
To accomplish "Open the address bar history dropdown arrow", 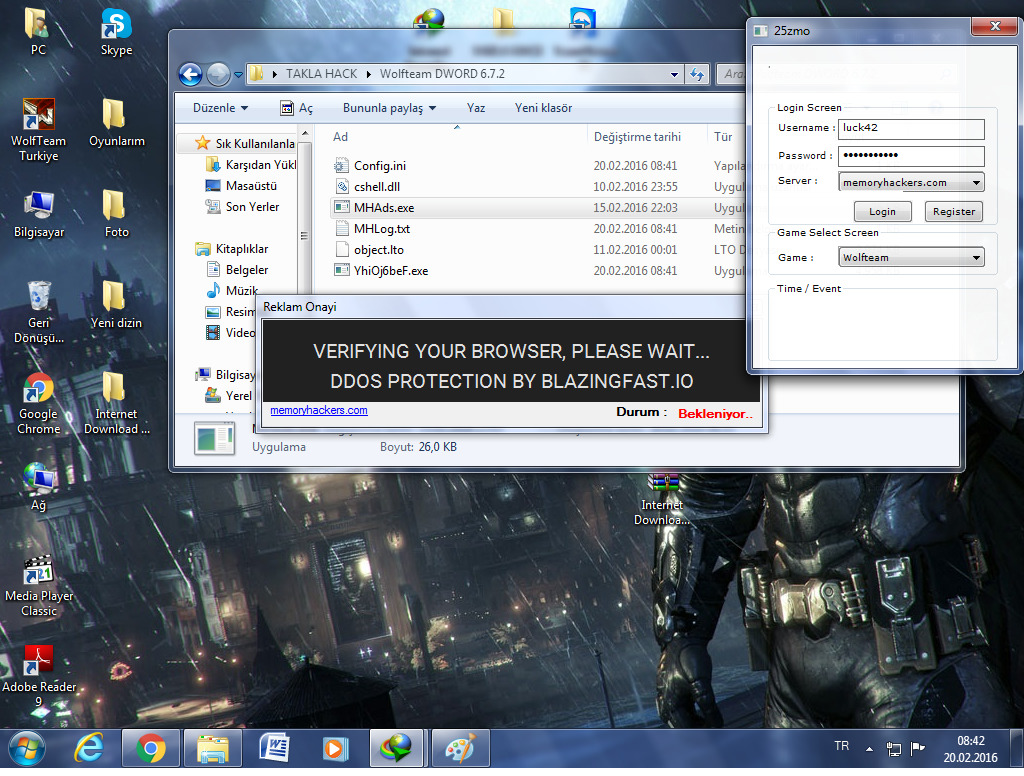I will (675, 74).
